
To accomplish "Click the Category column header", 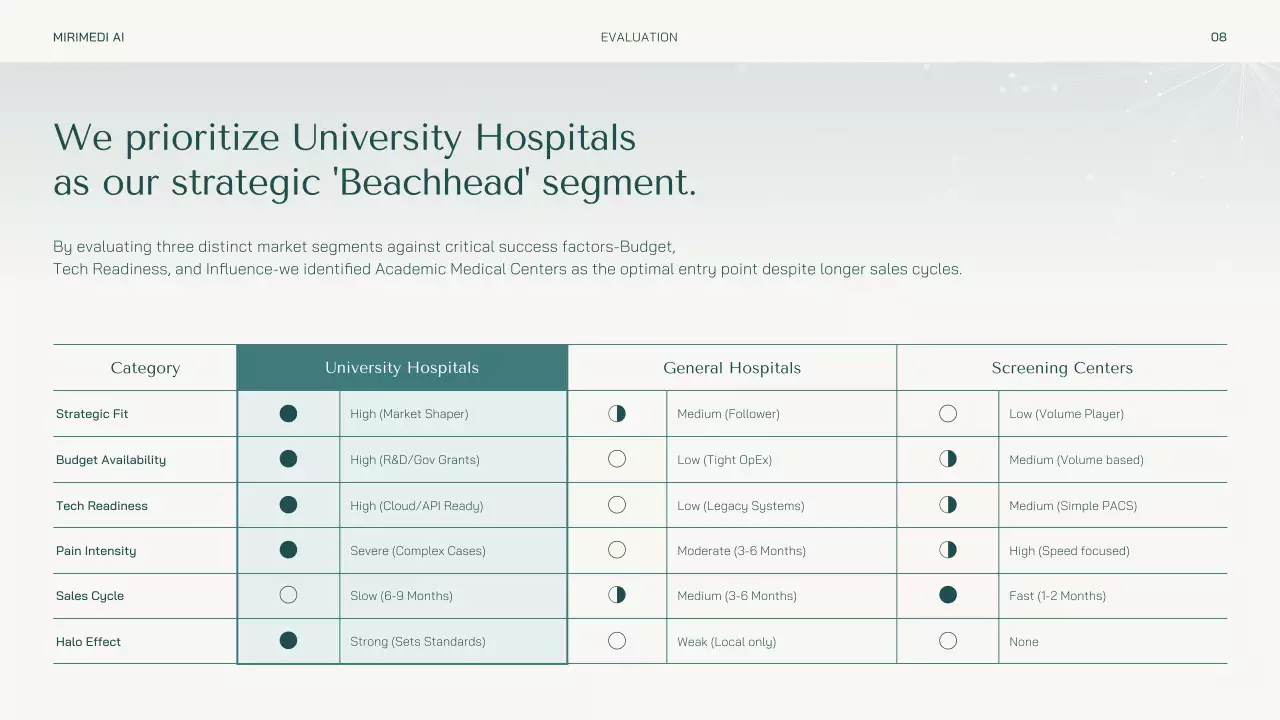I will tap(145, 368).
